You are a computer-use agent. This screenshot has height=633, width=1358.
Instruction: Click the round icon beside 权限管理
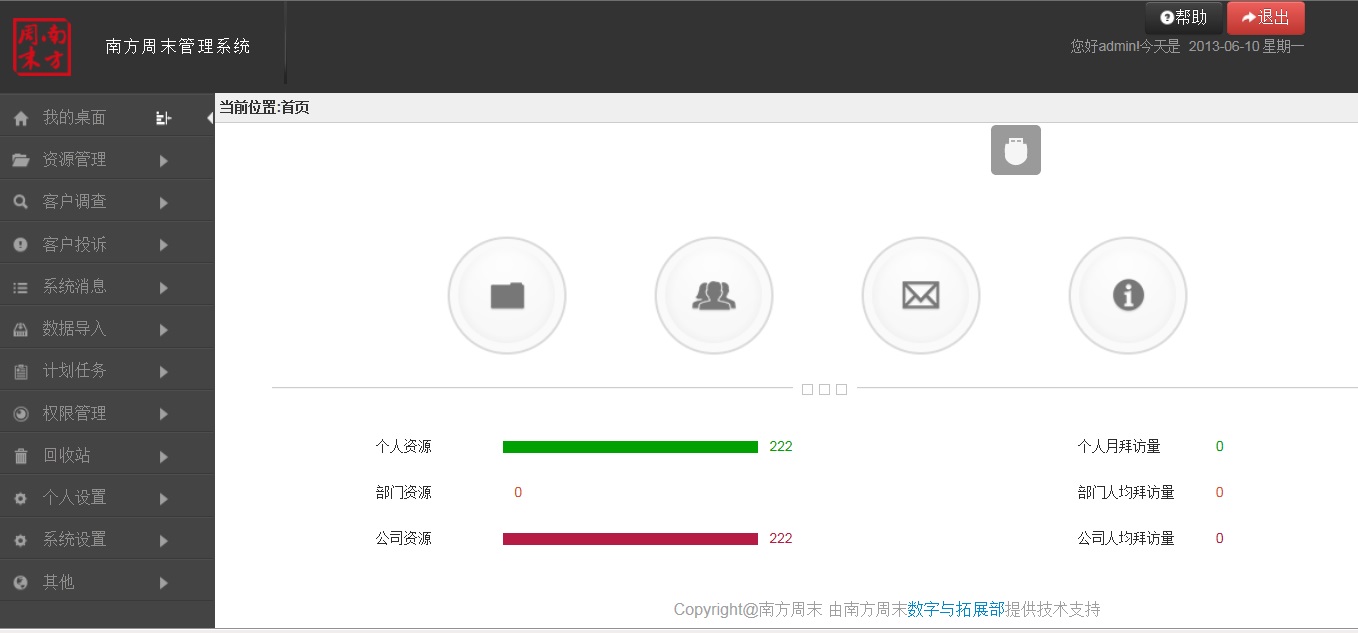point(21,413)
